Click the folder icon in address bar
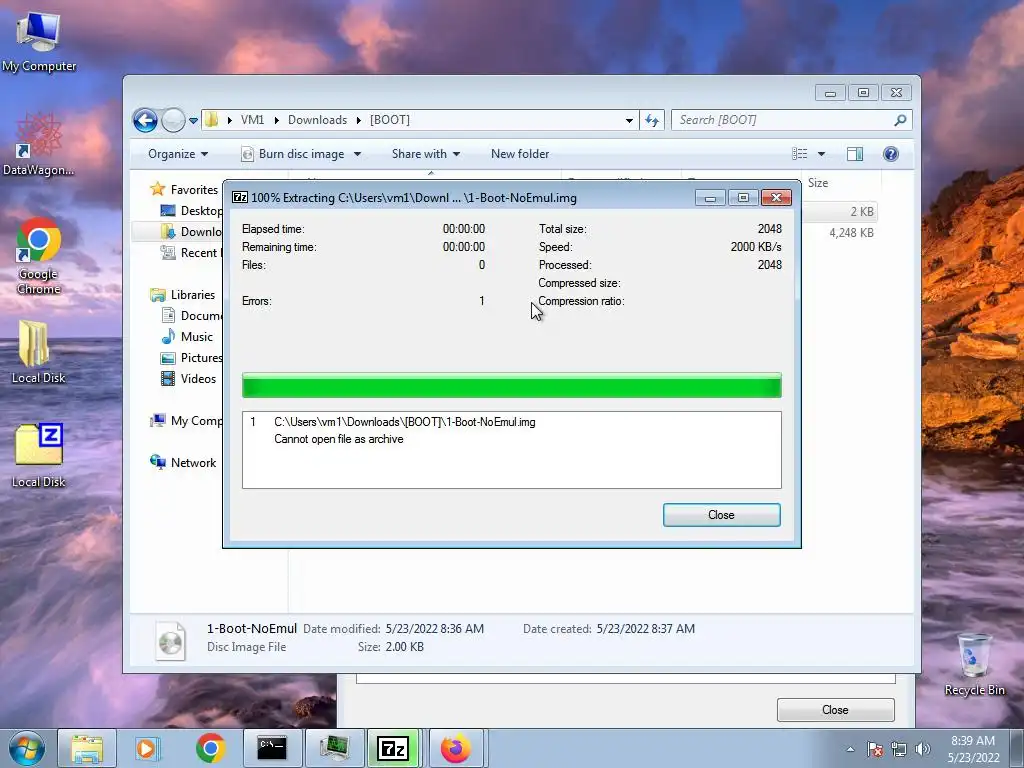This screenshot has width=1024, height=768. pyautogui.click(x=211, y=120)
